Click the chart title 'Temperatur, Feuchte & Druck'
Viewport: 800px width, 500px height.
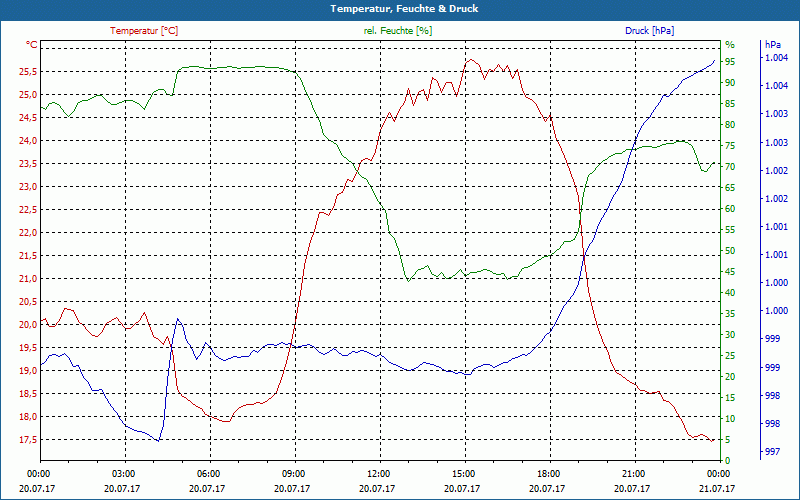404,9
